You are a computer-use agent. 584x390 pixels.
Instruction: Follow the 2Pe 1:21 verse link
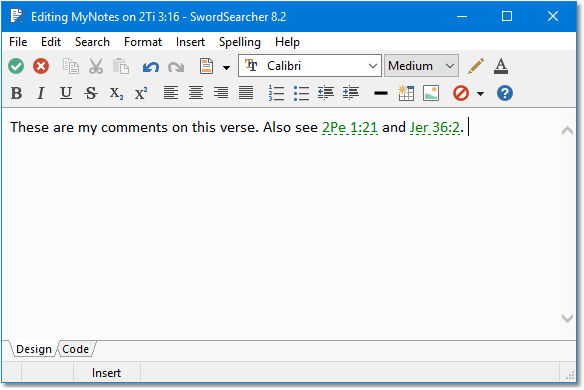tap(350, 127)
